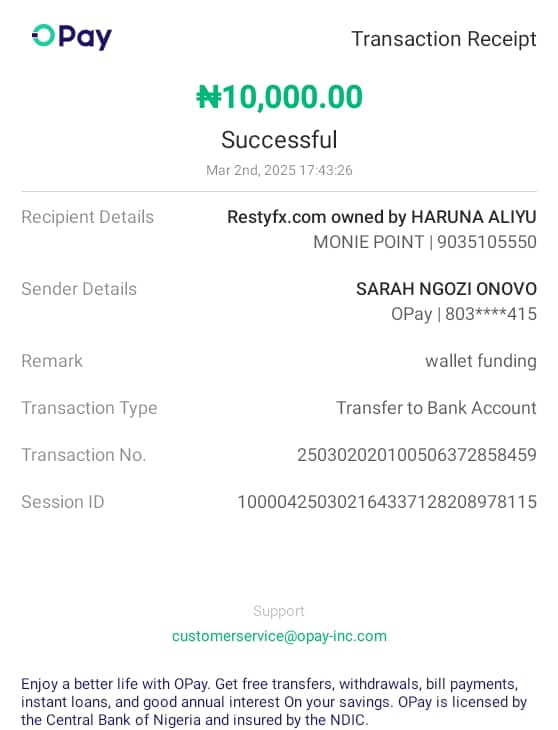Click the OPay footer disclaimer paragraph
This screenshot has width=558, height=730.
(x=274, y=702)
